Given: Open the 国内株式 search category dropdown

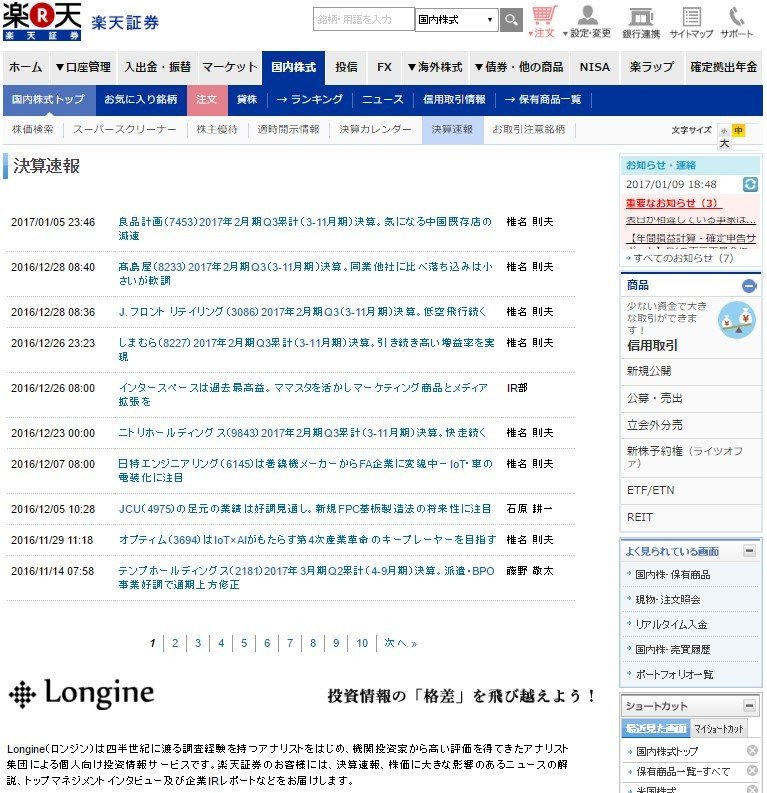Looking at the screenshot, I should point(456,20).
